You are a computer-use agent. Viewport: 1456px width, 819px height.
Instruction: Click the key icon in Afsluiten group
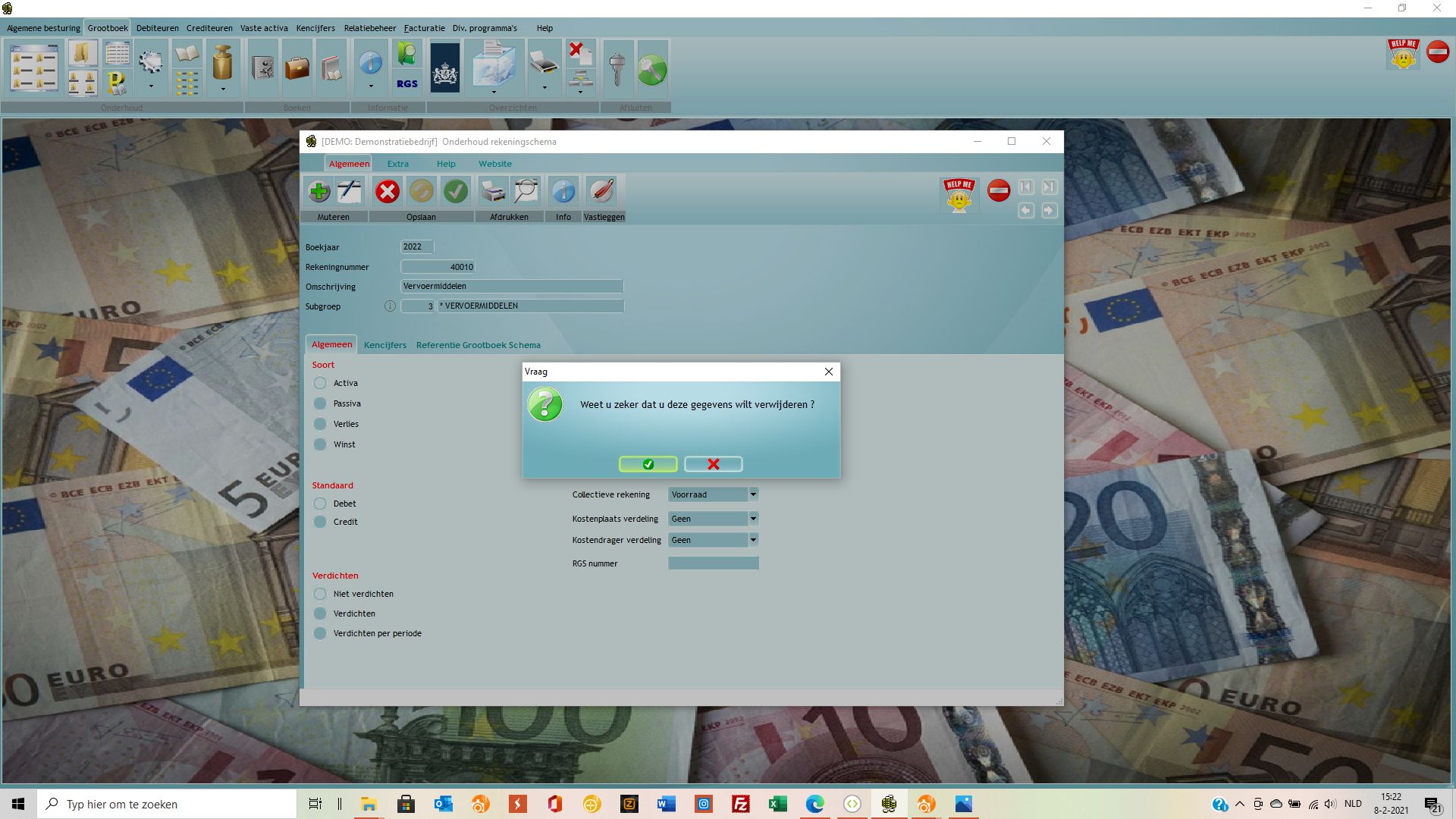(x=617, y=69)
